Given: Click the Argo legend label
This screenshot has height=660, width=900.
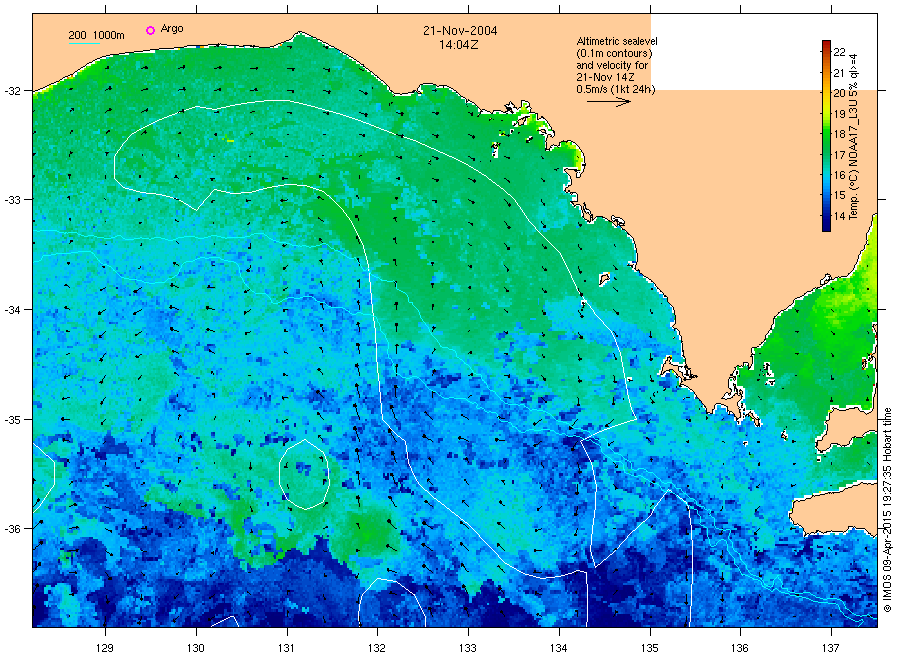Looking at the screenshot, I should click(x=172, y=29).
